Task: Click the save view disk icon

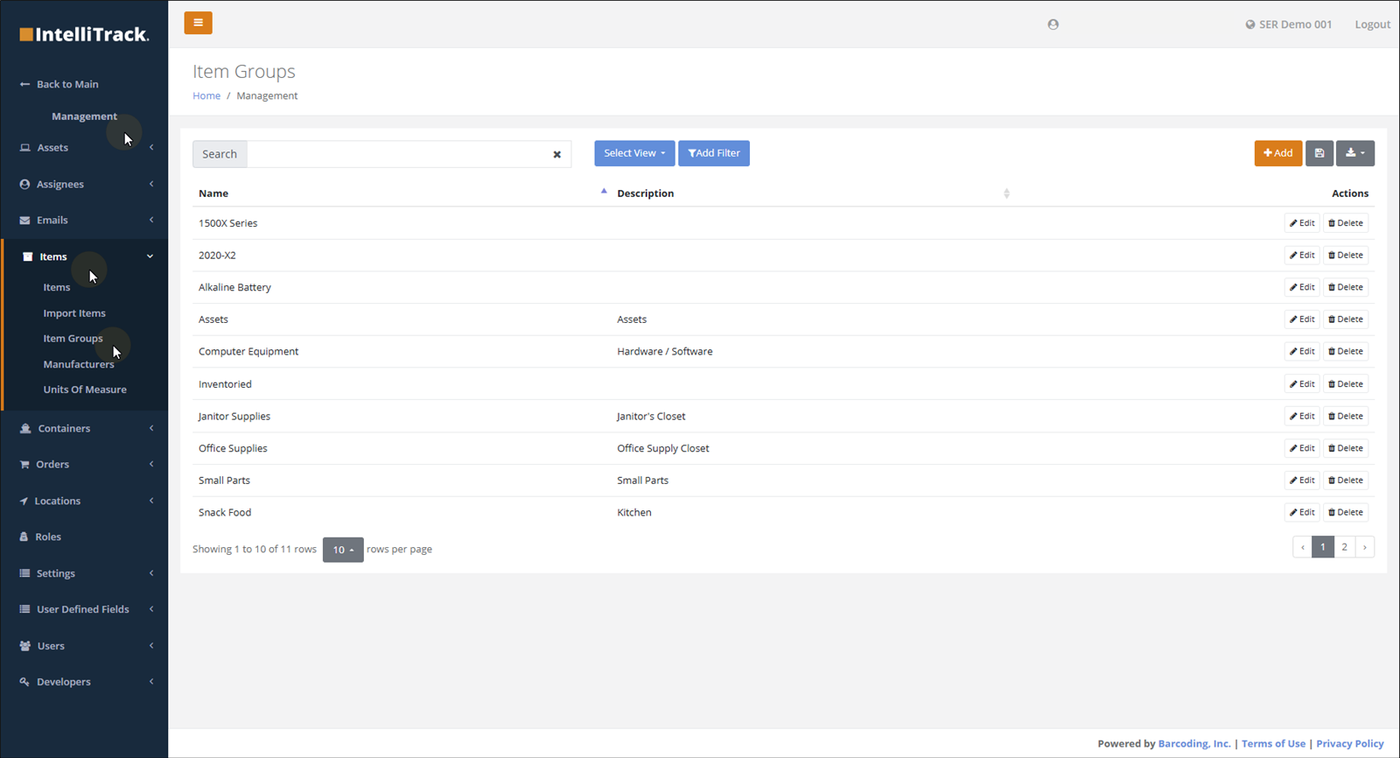Action: pyautogui.click(x=1319, y=153)
